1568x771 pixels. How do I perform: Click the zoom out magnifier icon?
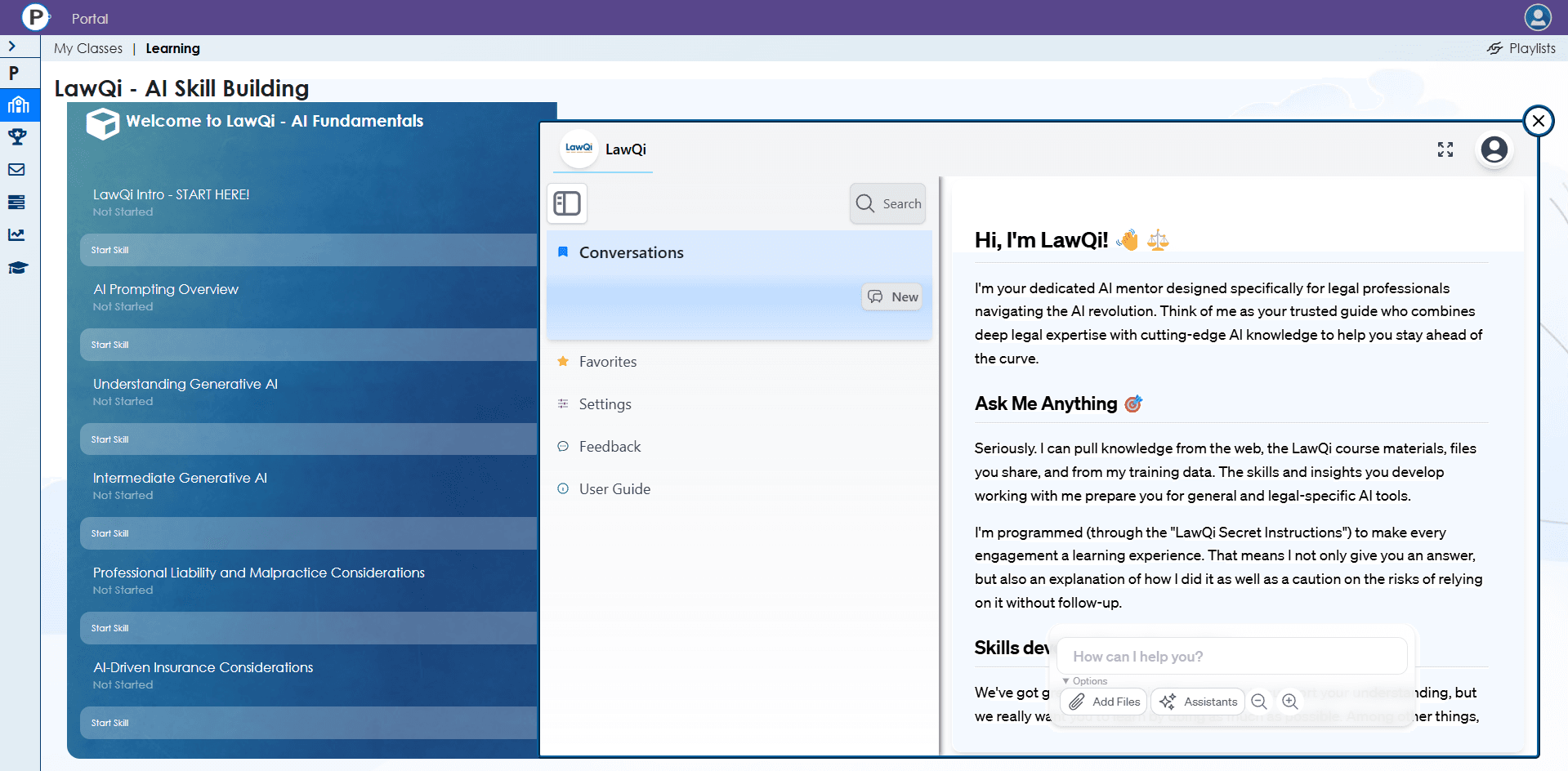click(1259, 702)
